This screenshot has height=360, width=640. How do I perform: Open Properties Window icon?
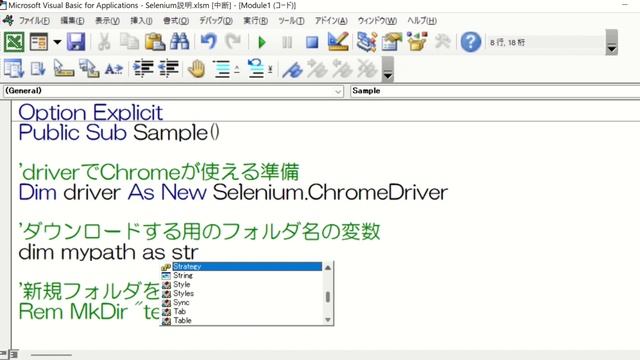click(392, 42)
